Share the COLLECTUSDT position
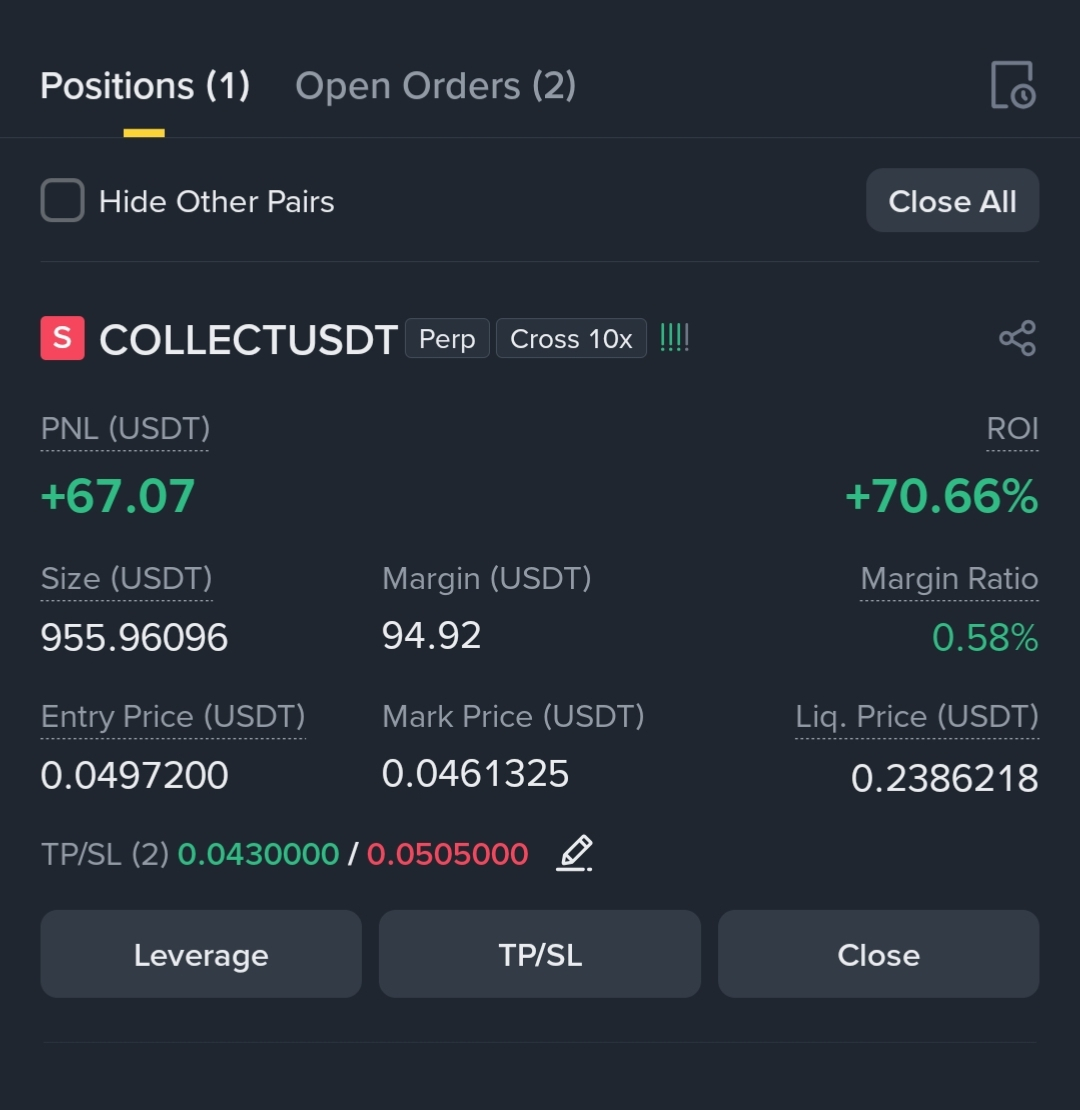 (x=1018, y=338)
